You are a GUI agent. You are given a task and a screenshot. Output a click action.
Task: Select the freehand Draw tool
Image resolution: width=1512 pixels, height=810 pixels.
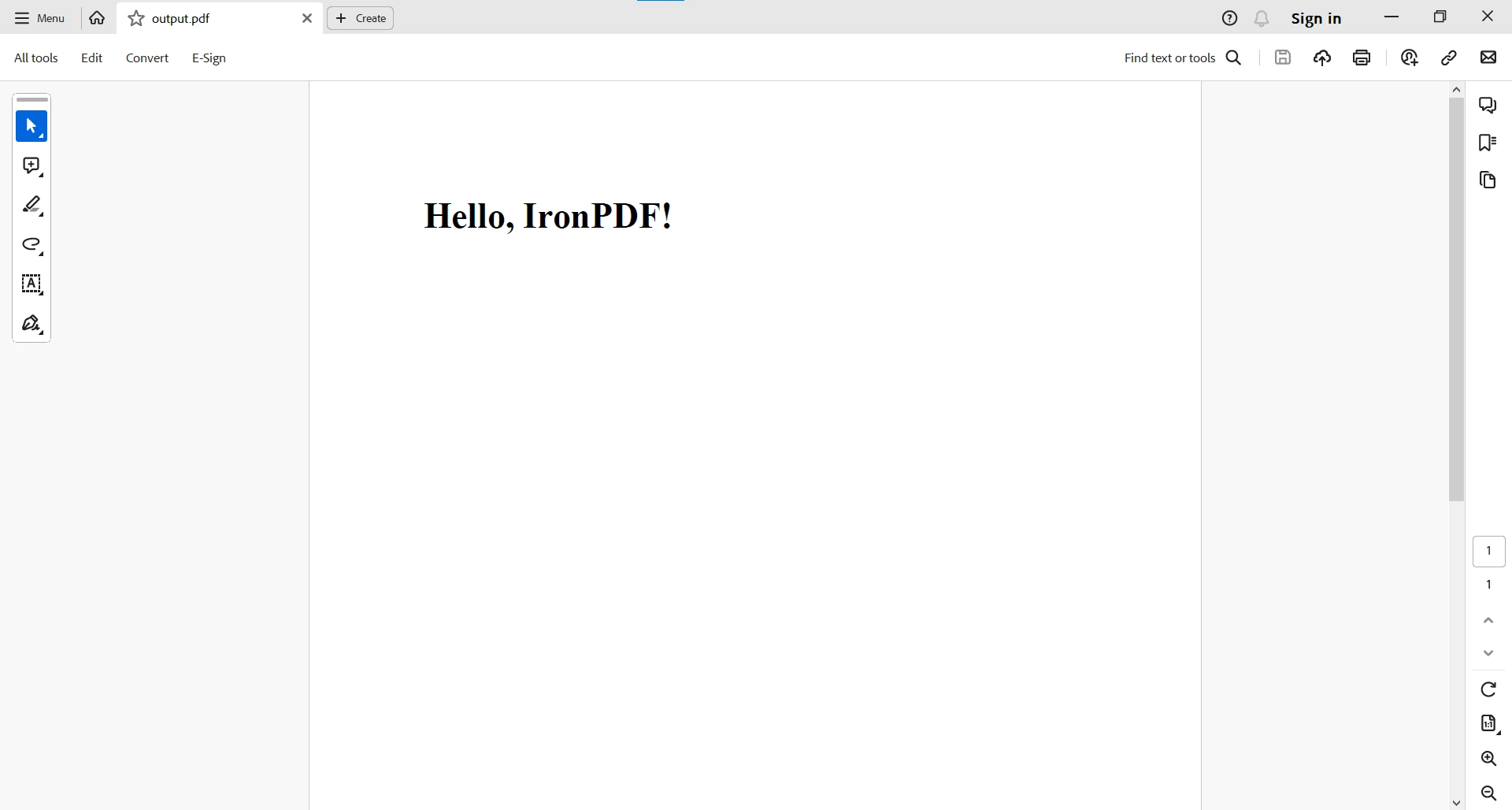(31, 245)
